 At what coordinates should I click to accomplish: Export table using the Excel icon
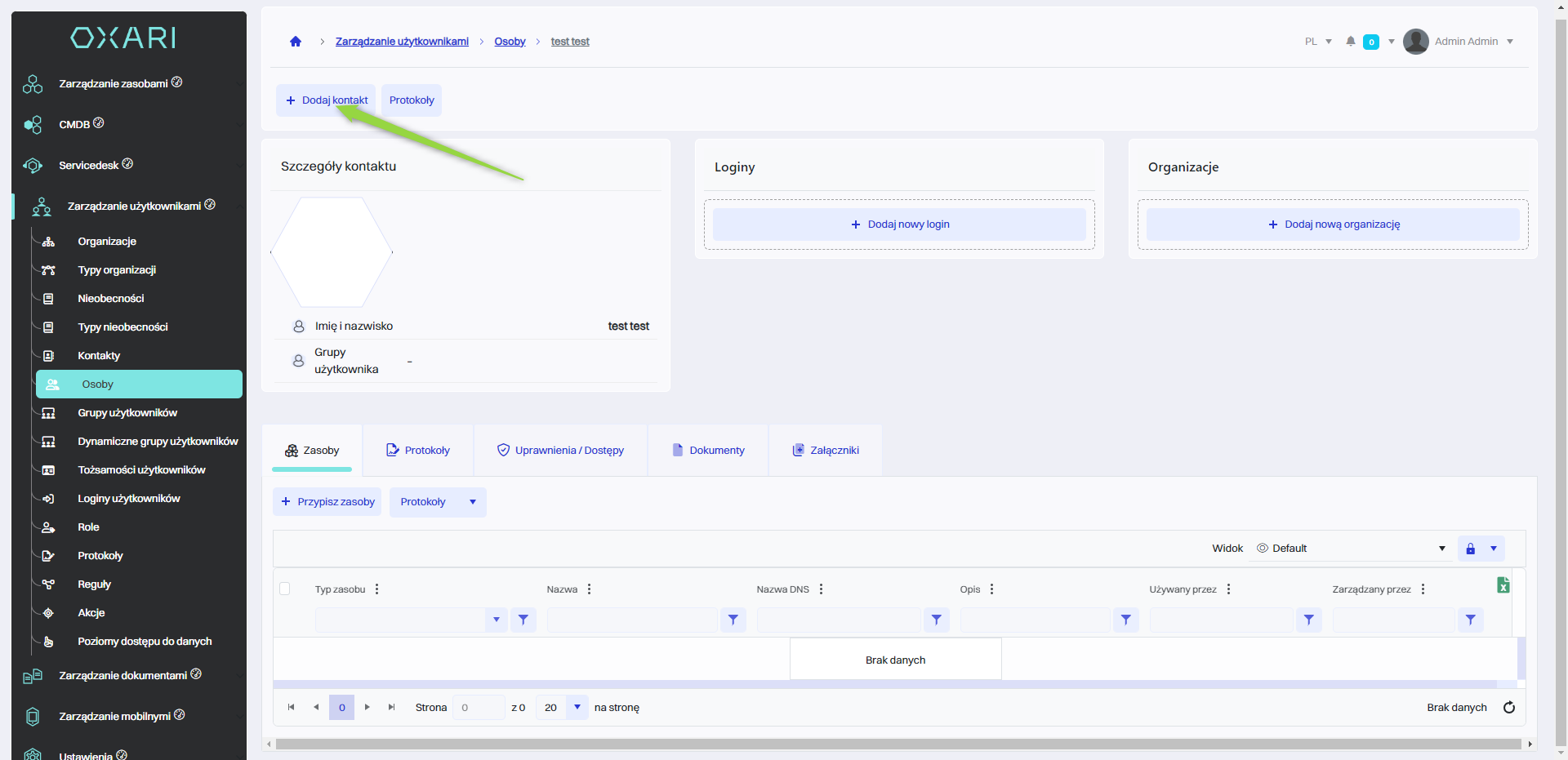coord(1503,585)
